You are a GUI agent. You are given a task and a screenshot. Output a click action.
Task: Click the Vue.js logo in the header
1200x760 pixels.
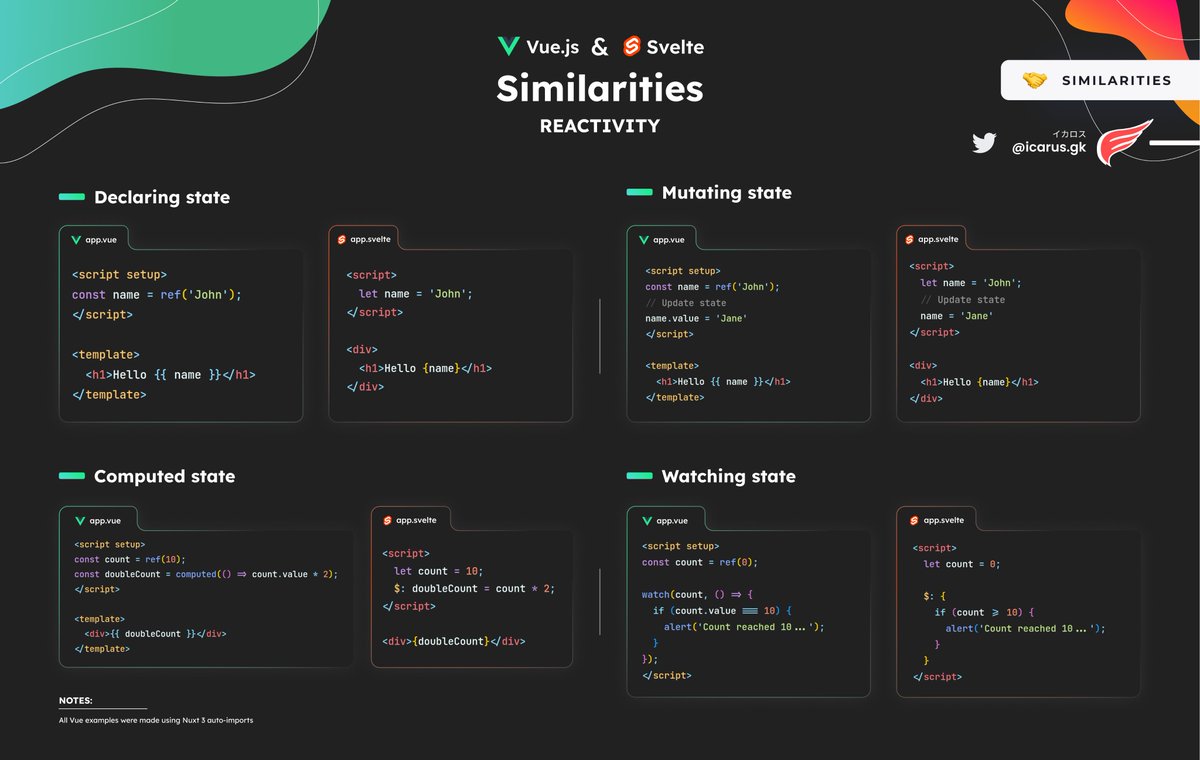tap(508, 46)
